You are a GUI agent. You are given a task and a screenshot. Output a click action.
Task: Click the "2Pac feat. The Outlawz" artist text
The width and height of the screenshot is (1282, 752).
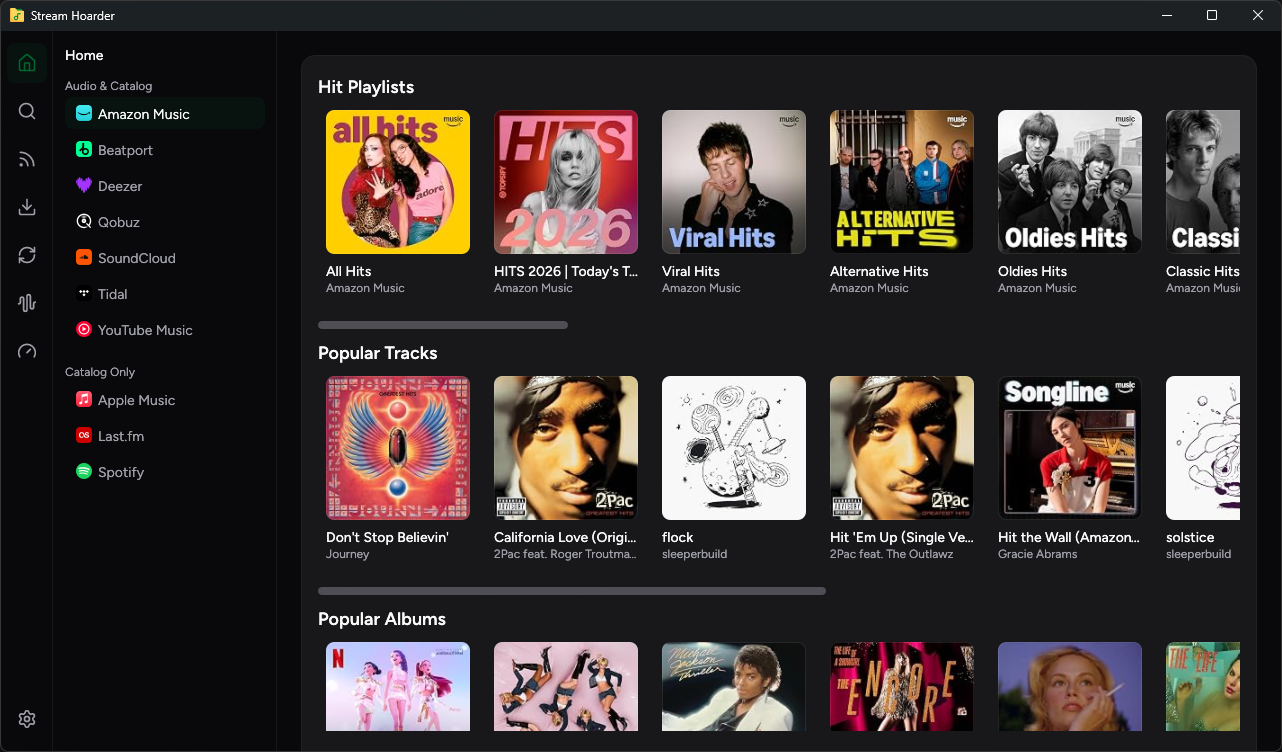click(892, 554)
